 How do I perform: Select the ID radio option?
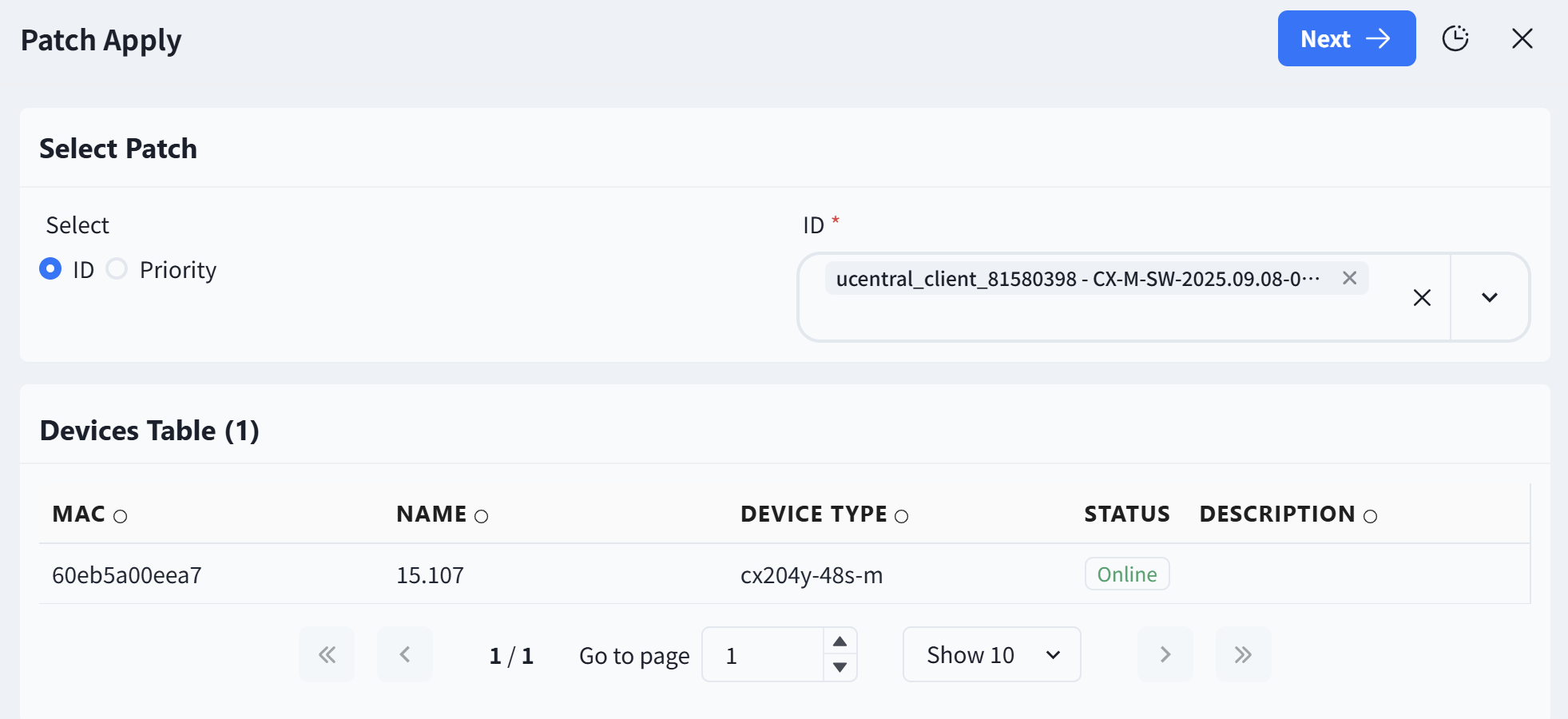pos(50,269)
